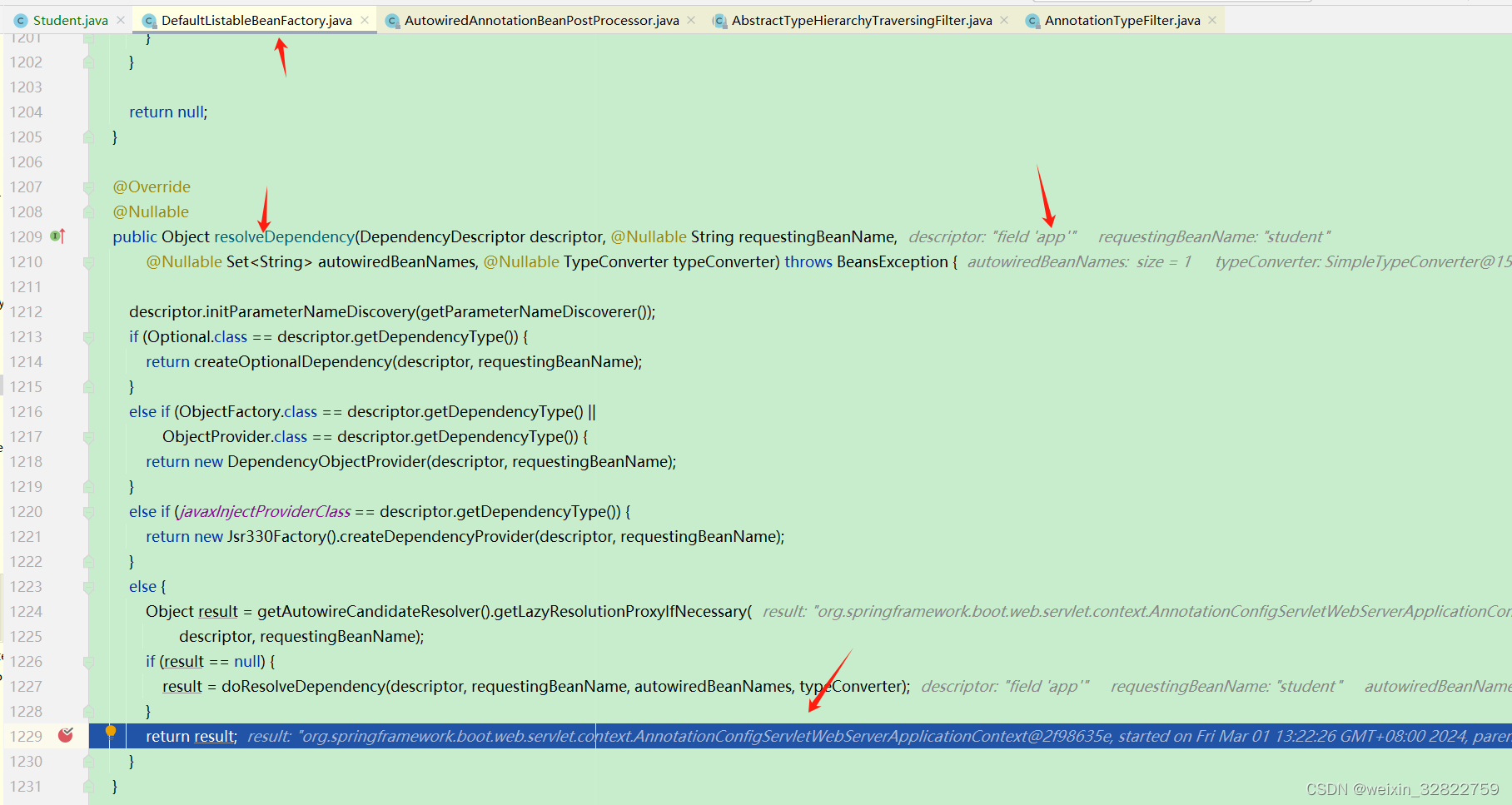Click the fold end marker at line 1215
Screen dimensions: 1512x805
(88, 387)
